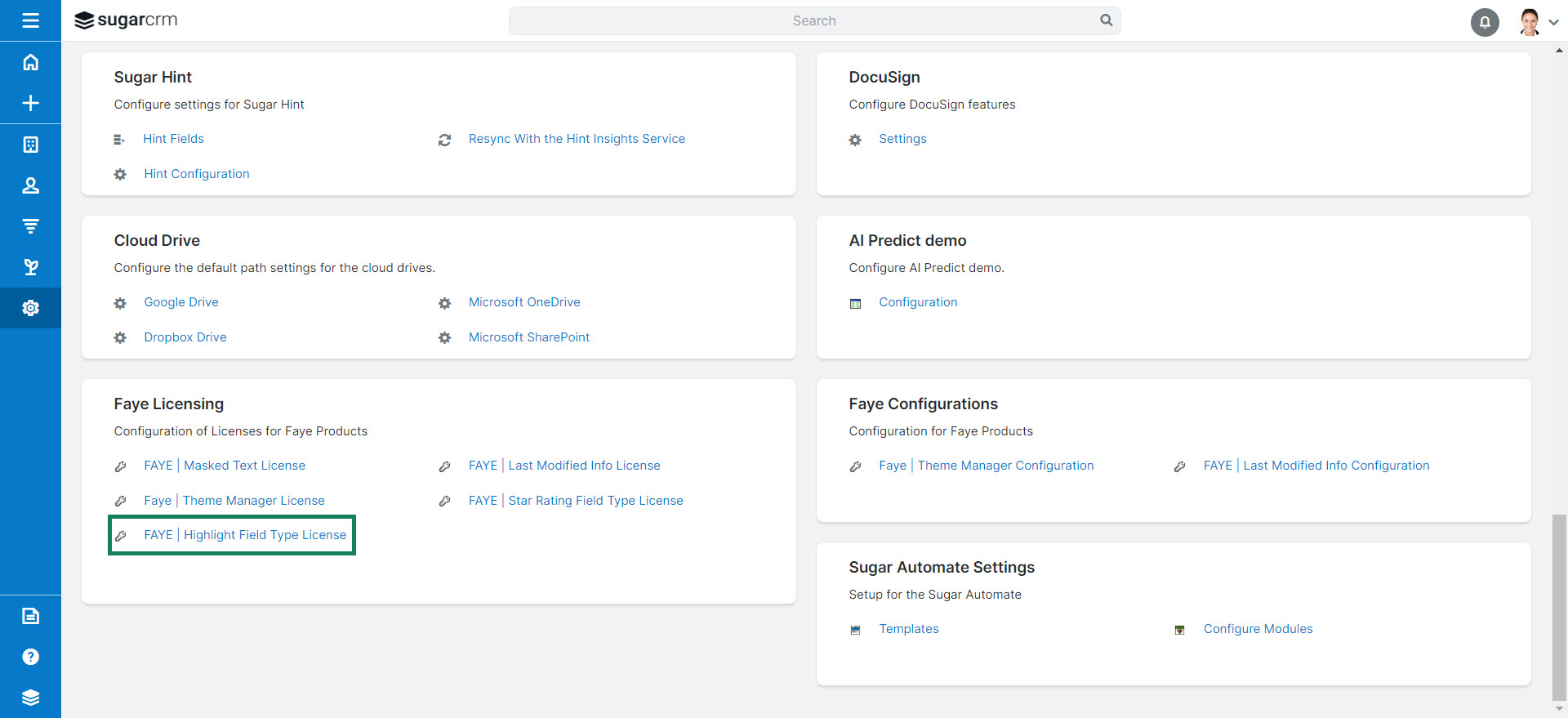Viewport: 1568px width, 718px height.
Task: Click the scrollbar up arrow
Action: point(1559,50)
